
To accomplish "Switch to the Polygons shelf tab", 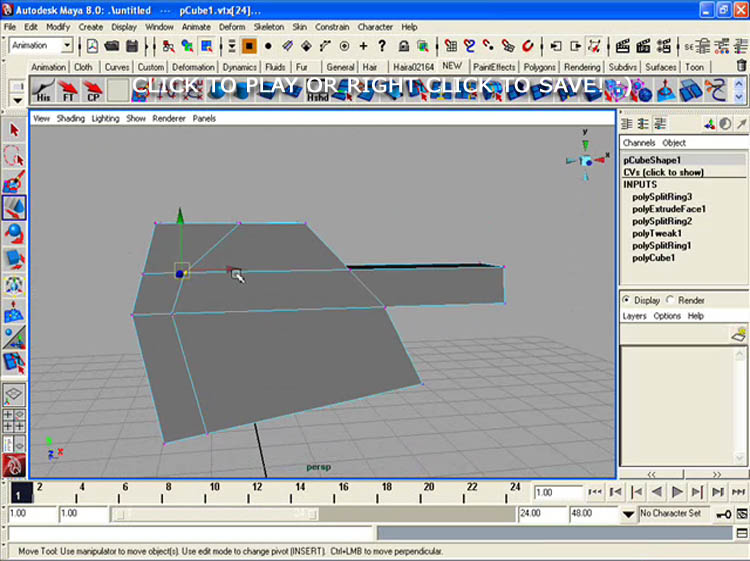I will point(540,67).
